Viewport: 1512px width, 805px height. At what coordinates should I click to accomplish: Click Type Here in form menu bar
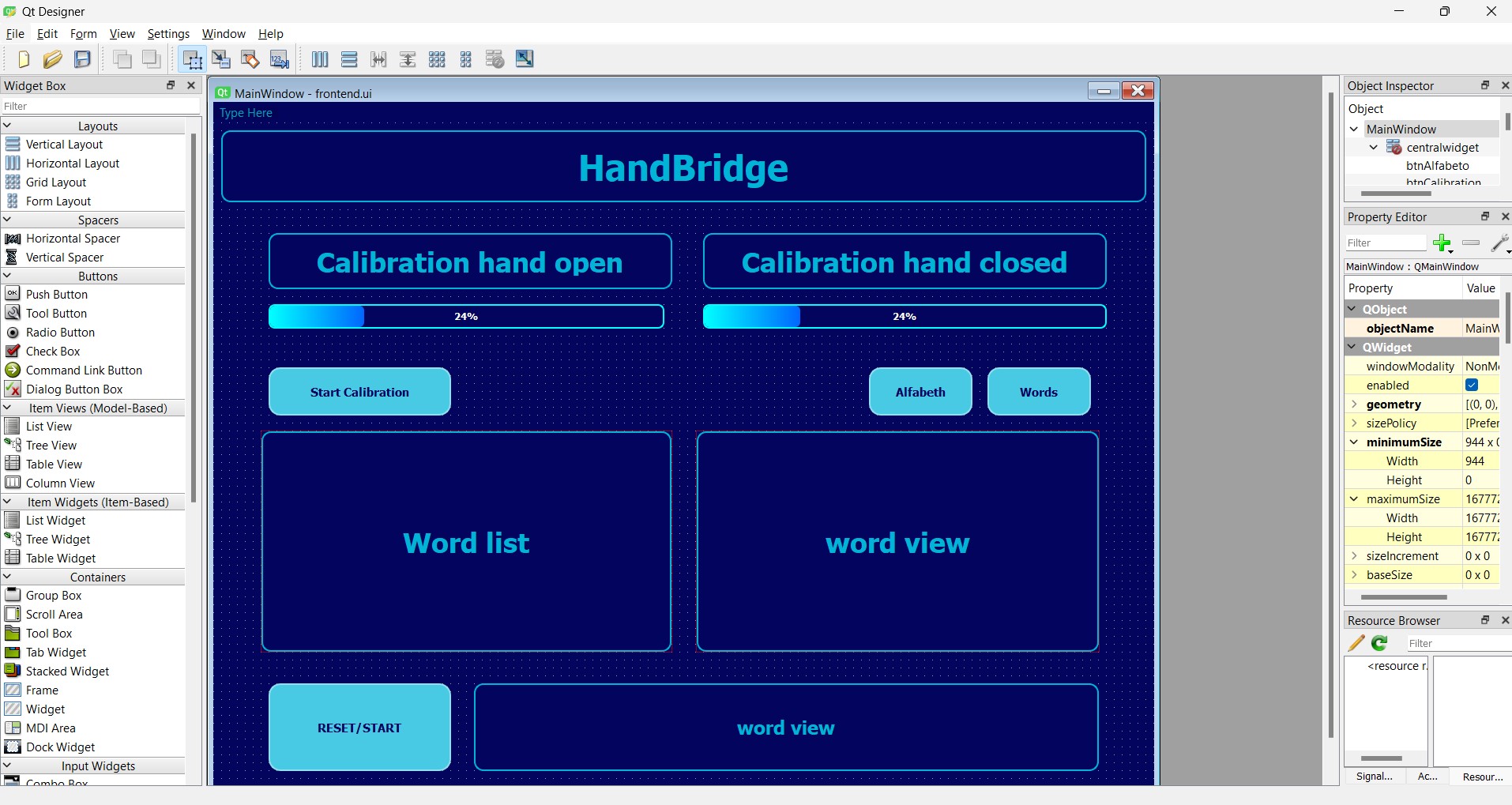point(246,113)
